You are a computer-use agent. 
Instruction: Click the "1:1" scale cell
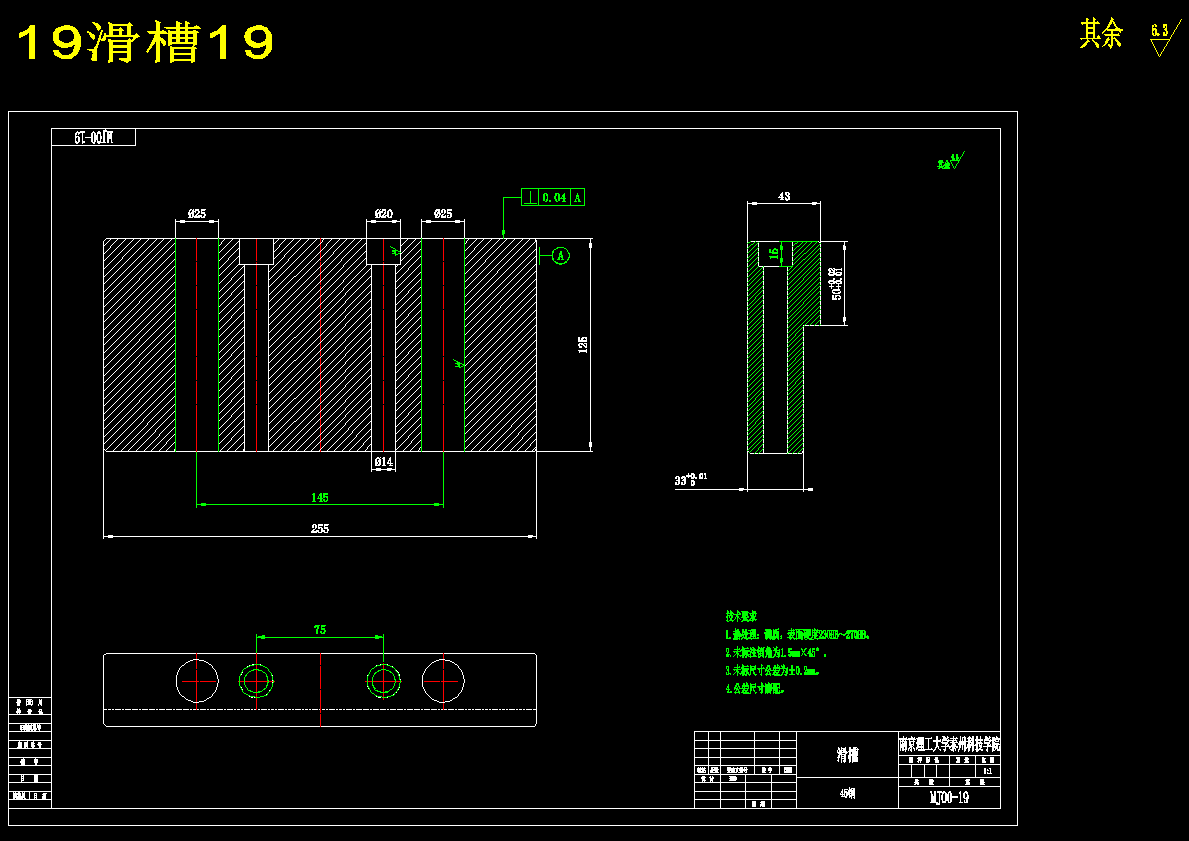click(987, 771)
